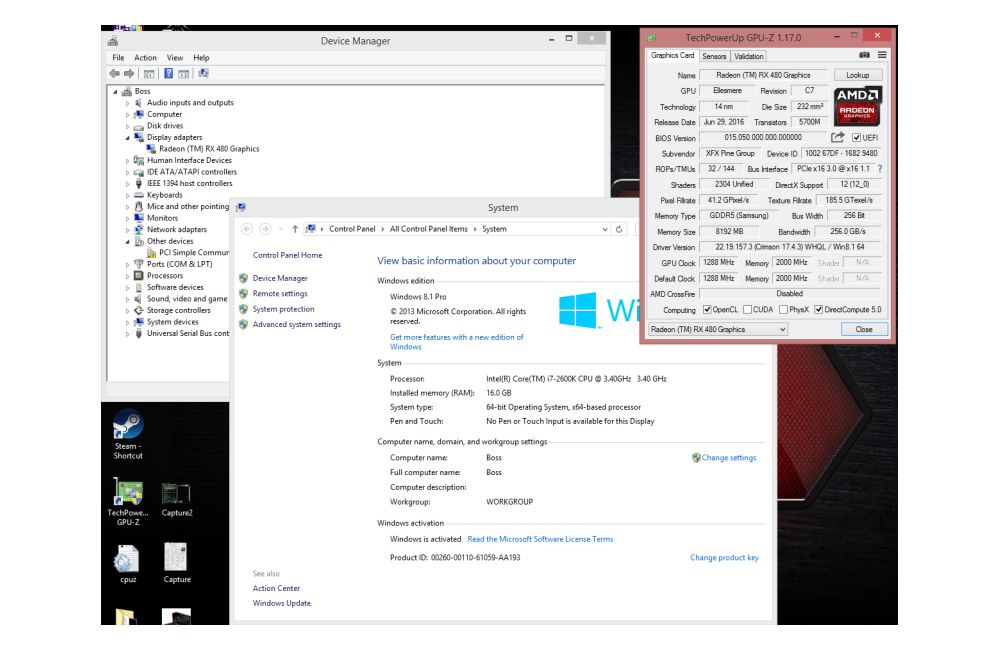Toggle the OpenCL checkbox
Screen dimensions: 1000x650
pyautogui.click(x=708, y=310)
